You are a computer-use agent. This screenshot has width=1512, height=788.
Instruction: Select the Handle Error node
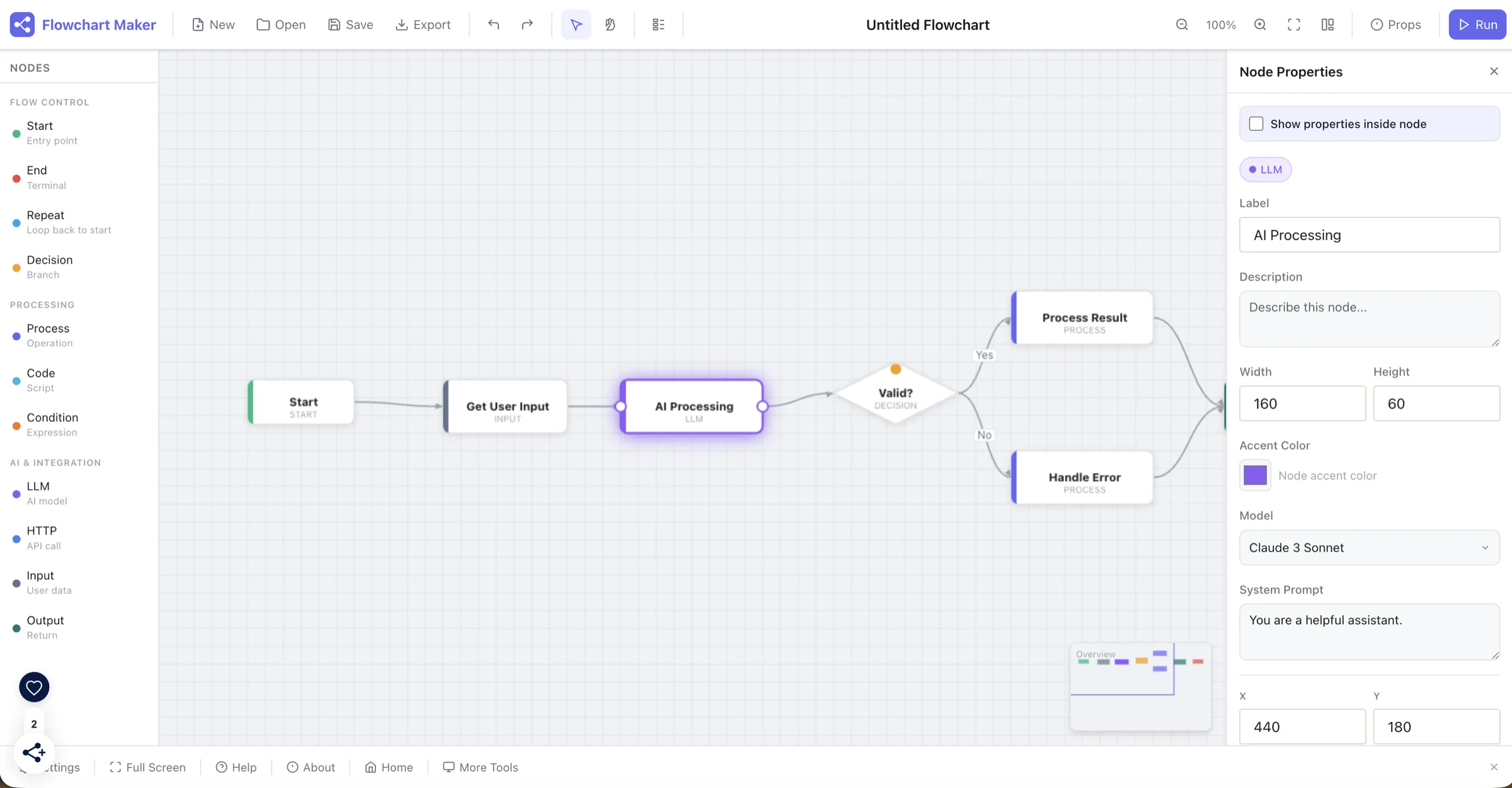1083,477
